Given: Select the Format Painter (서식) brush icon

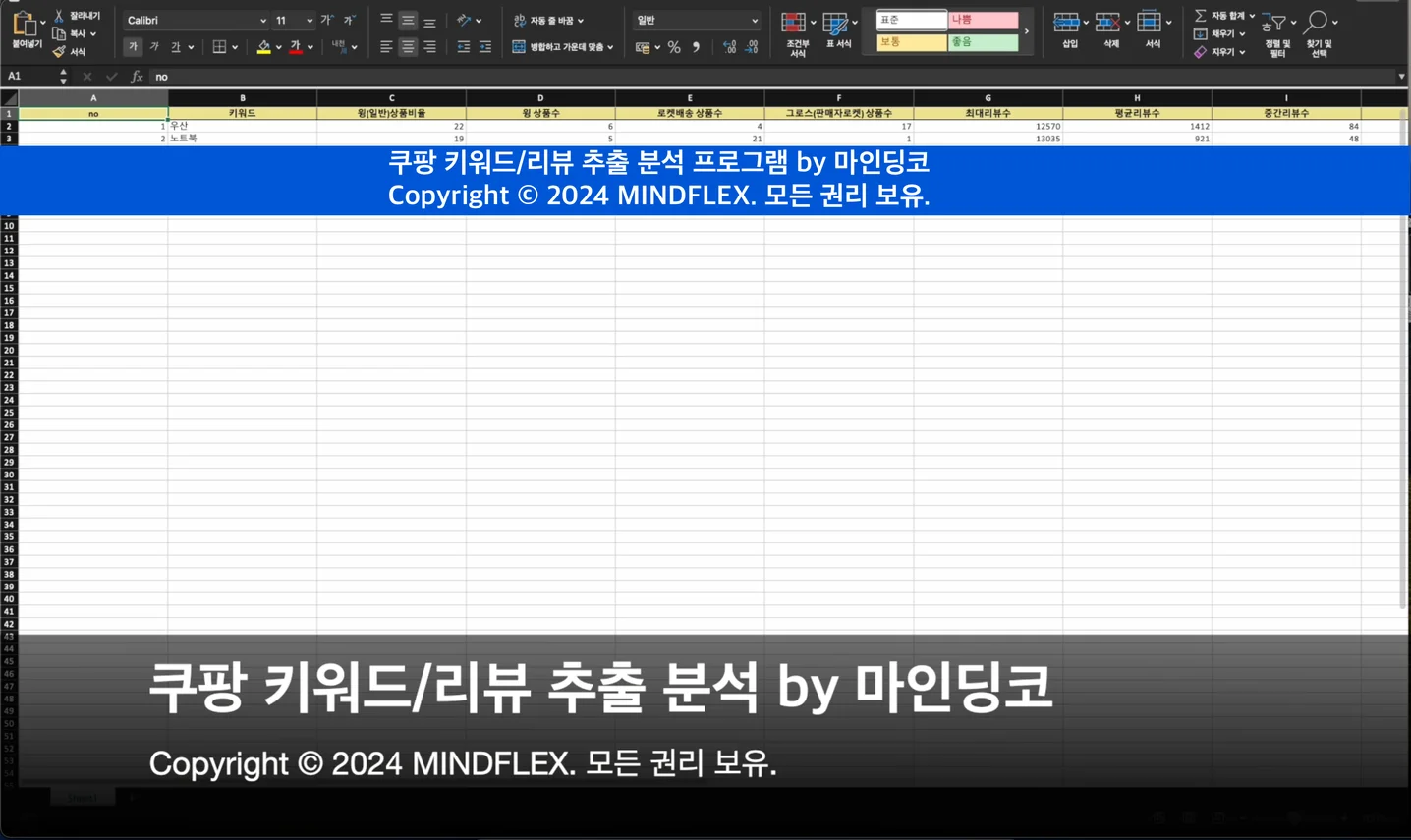Looking at the screenshot, I should 59,51.
